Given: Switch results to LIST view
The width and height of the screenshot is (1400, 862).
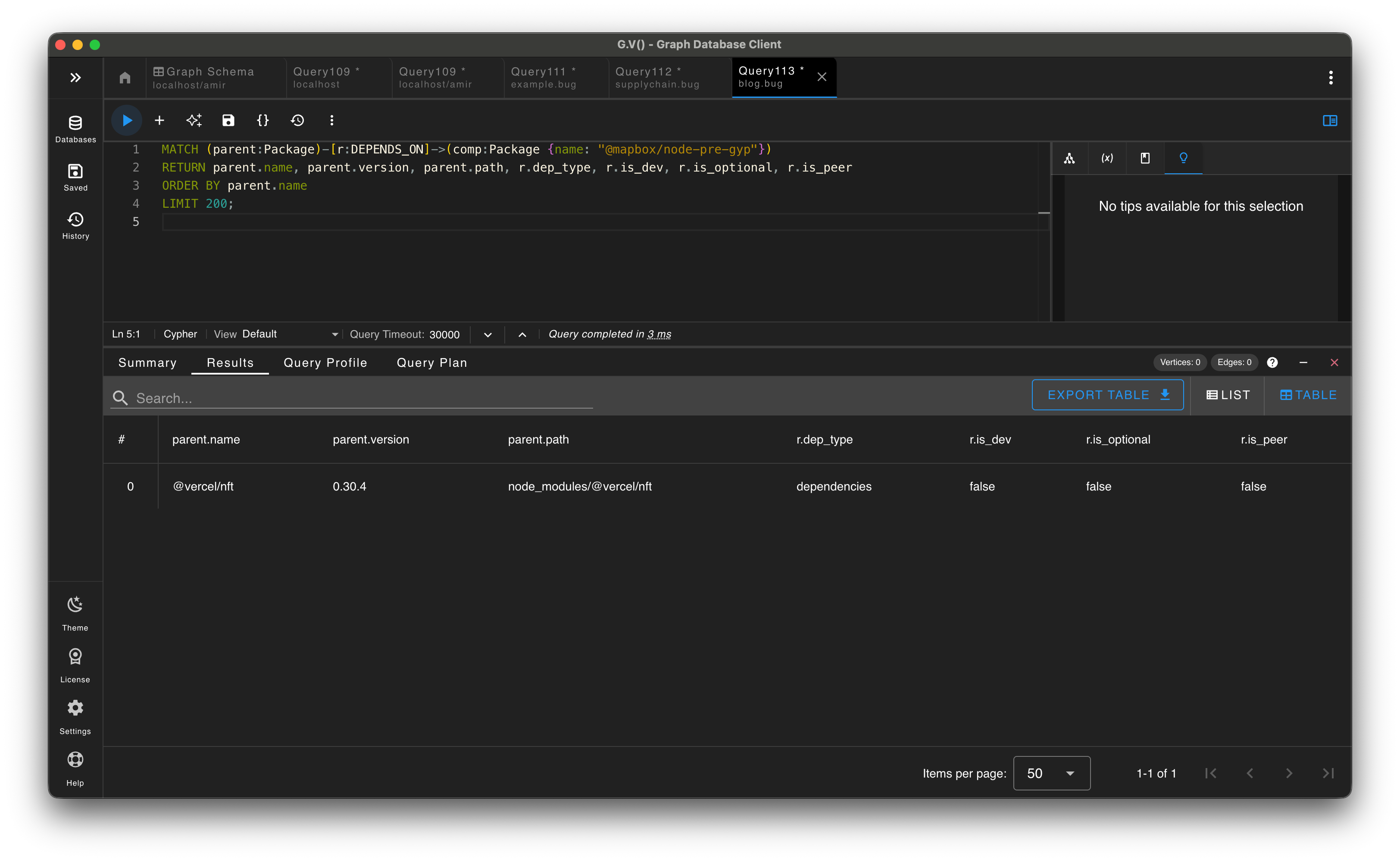Looking at the screenshot, I should coord(1227,394).
